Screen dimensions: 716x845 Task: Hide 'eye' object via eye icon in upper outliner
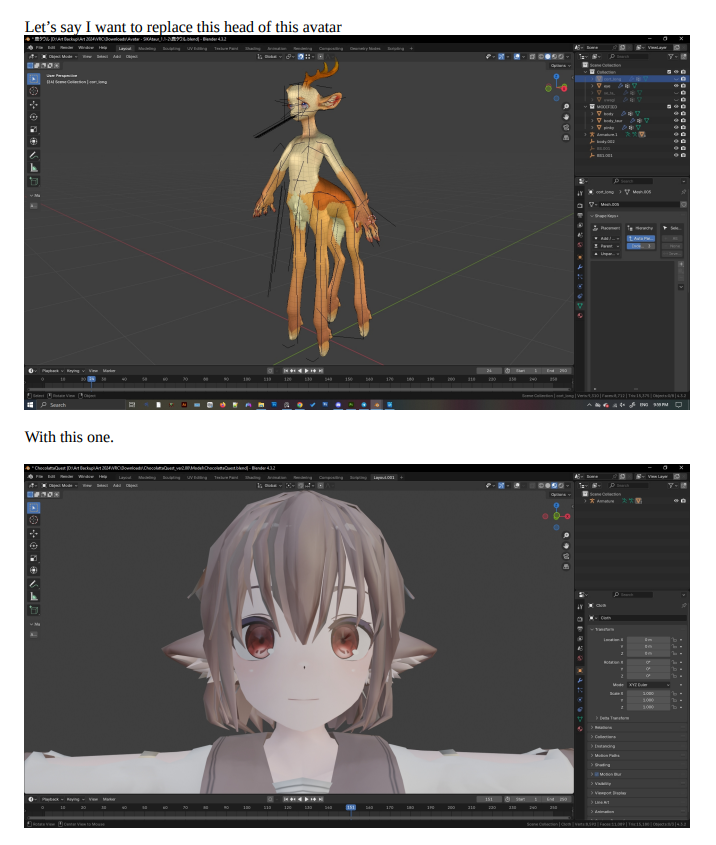coord(676,86)
